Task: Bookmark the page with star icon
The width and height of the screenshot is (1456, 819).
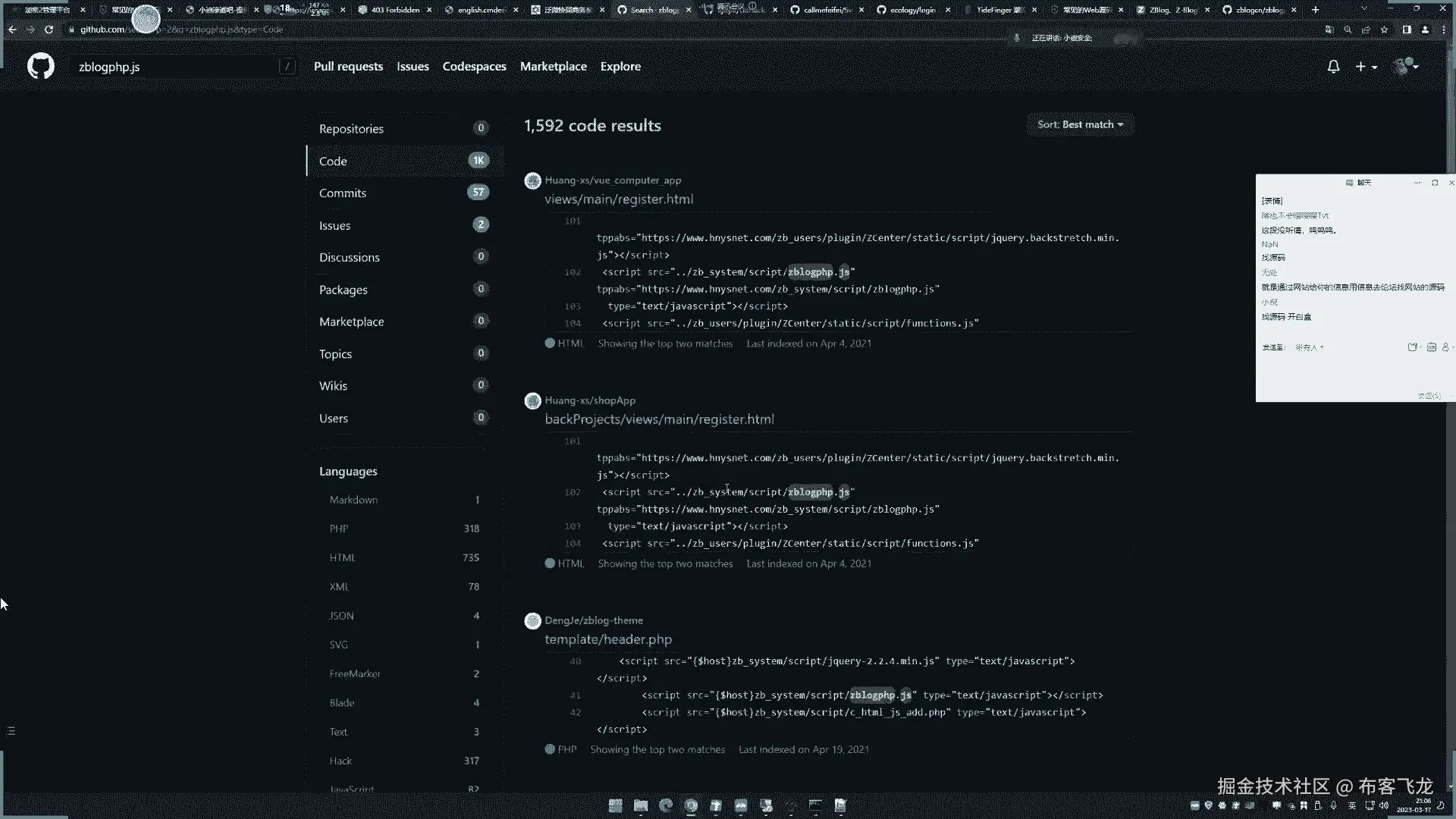Action: (1384, 30)
